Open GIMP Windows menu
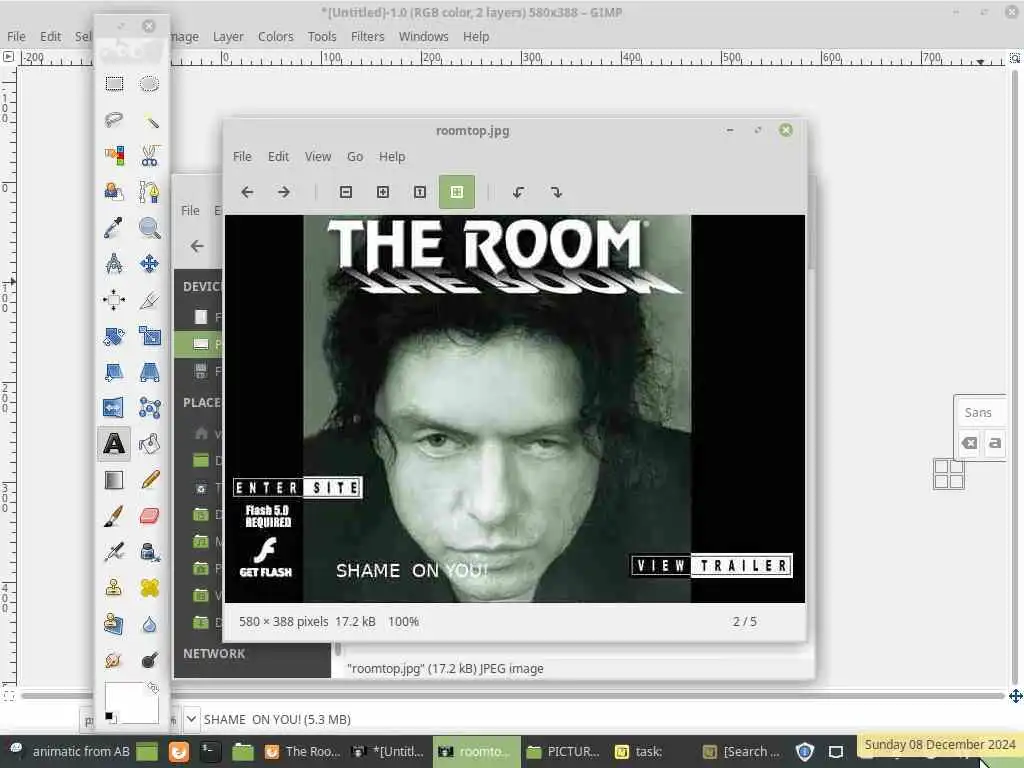This screenshot has width=1024, height=768. [423, 37]
